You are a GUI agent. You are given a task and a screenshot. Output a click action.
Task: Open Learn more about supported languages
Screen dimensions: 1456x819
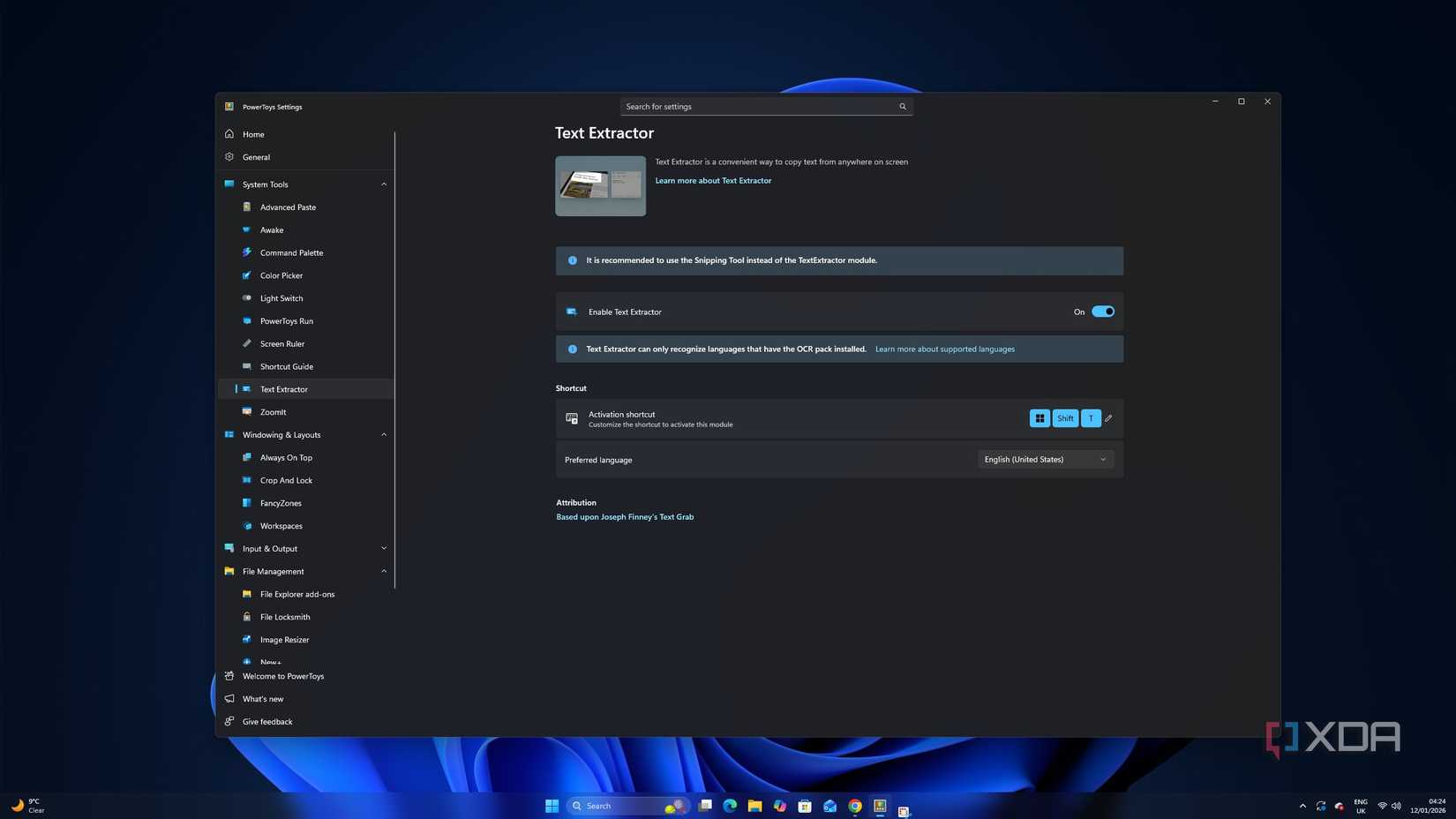pos(945,349)
